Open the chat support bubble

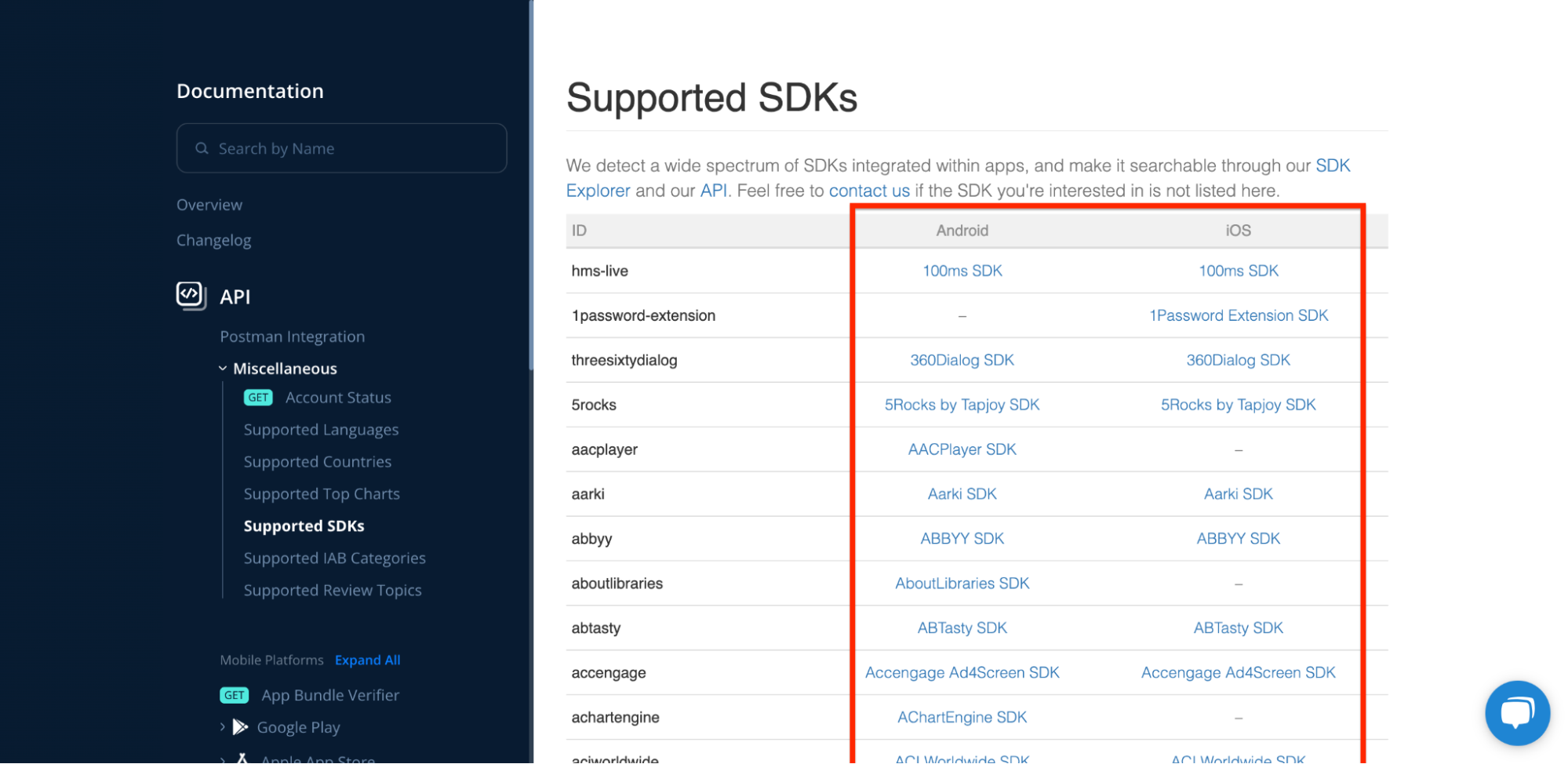[1517, 713]
